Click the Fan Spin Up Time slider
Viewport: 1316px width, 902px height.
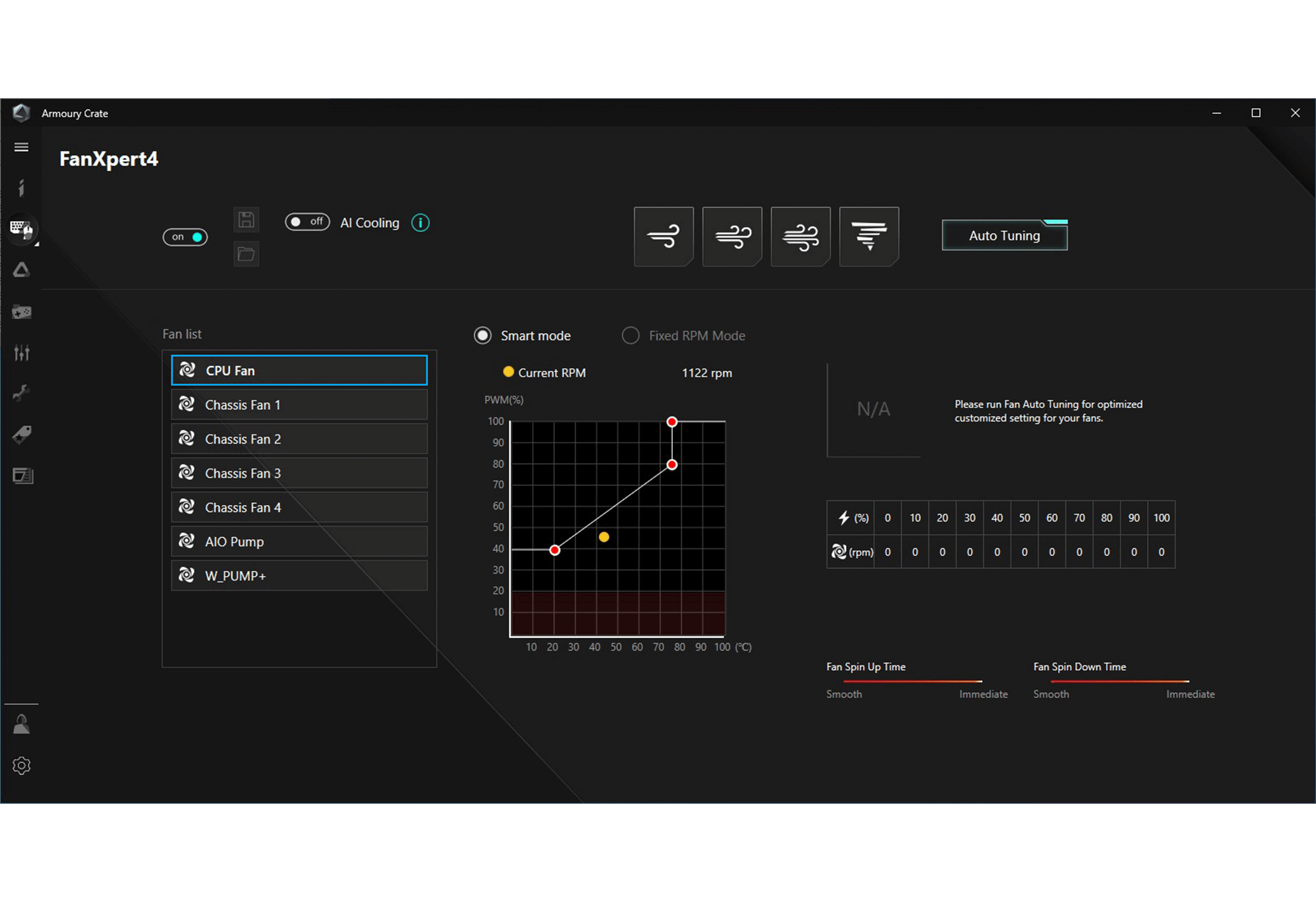coord(913,681)
